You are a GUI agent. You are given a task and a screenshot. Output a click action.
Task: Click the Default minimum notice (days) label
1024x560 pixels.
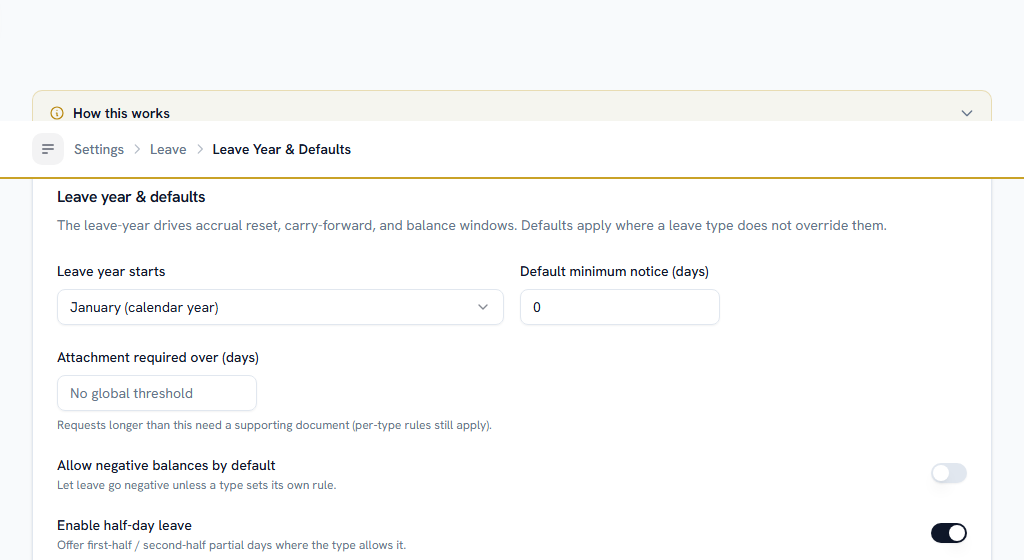pos(614,271)
